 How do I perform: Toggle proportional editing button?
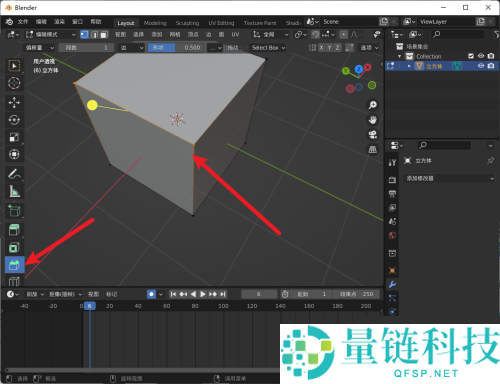pyautogui.click(x=344, y=34)
